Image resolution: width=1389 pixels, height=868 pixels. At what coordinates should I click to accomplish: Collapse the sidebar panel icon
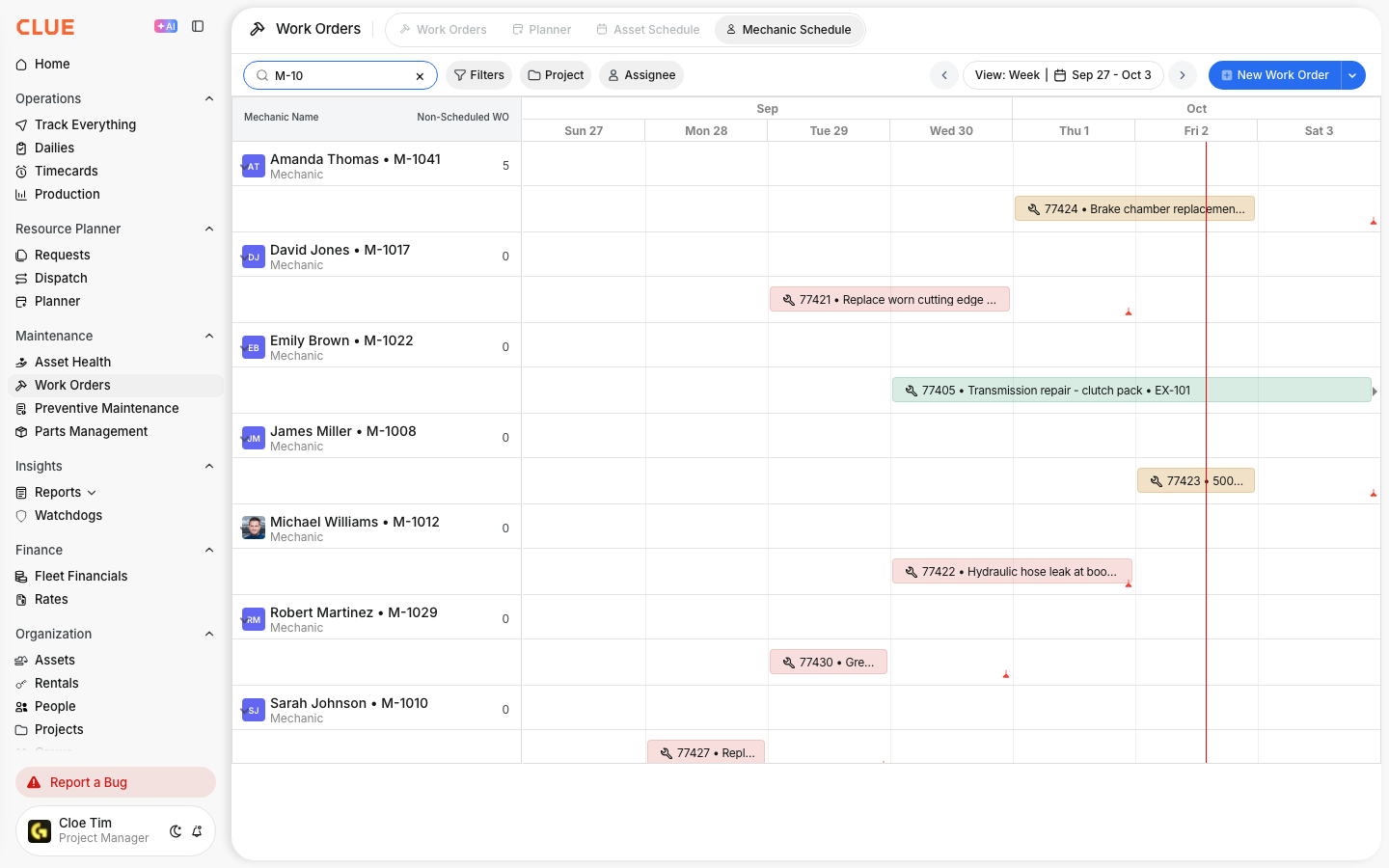coord(198,26)
